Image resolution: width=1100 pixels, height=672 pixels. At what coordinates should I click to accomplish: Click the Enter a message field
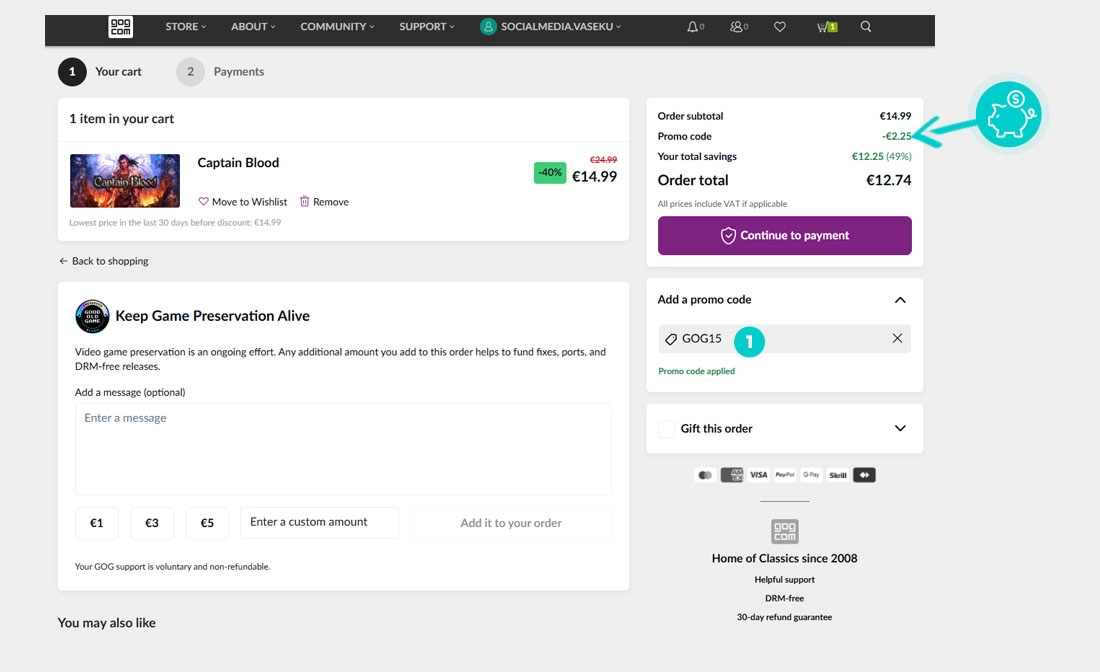(343, 449)
